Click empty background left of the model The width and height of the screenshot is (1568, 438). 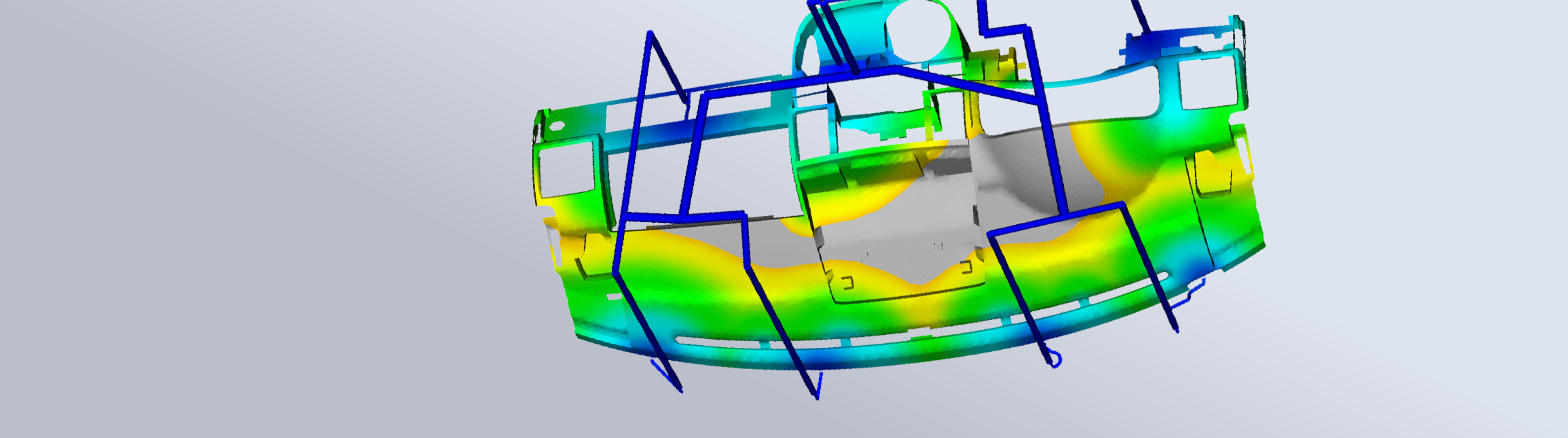click(243, 219)
